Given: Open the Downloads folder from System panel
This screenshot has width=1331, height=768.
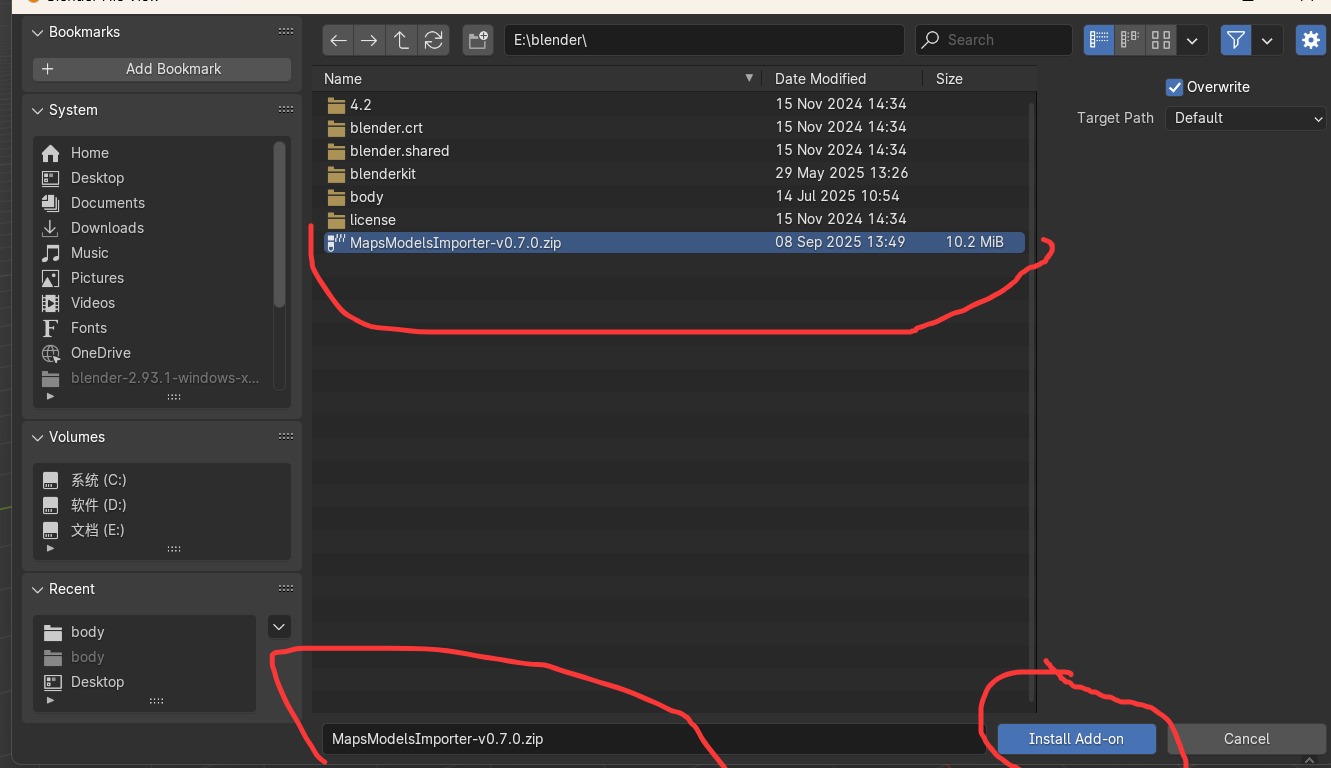Looking at the screenshot, I should pos(106,227).
